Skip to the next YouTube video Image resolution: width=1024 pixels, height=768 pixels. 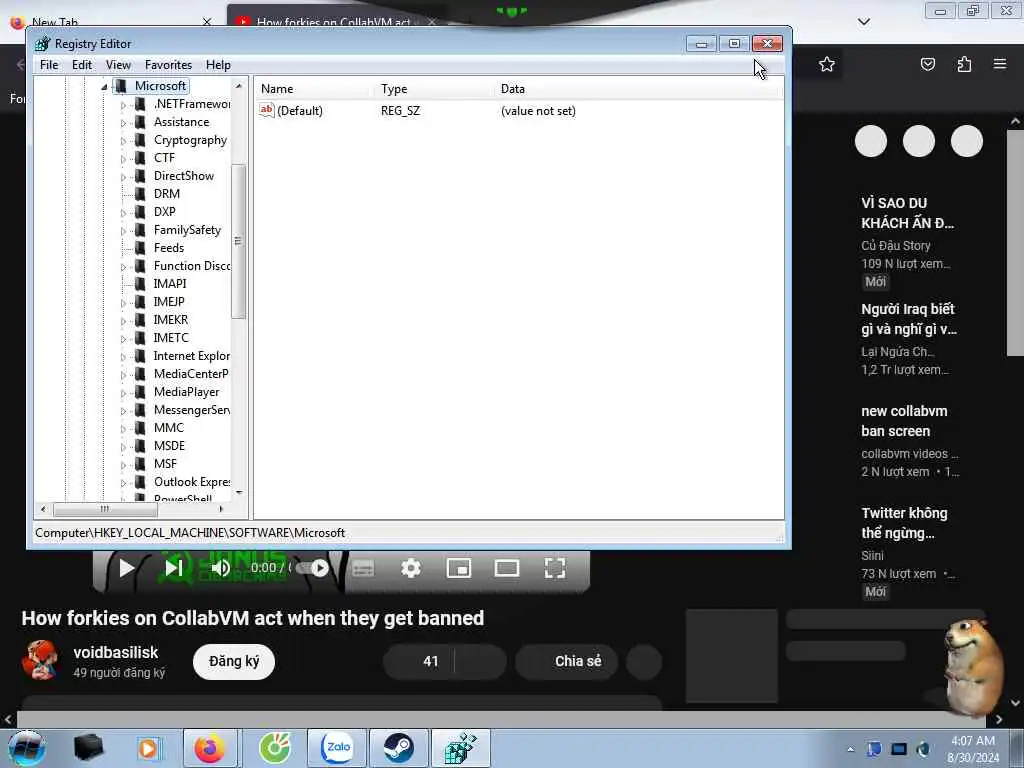174,568
